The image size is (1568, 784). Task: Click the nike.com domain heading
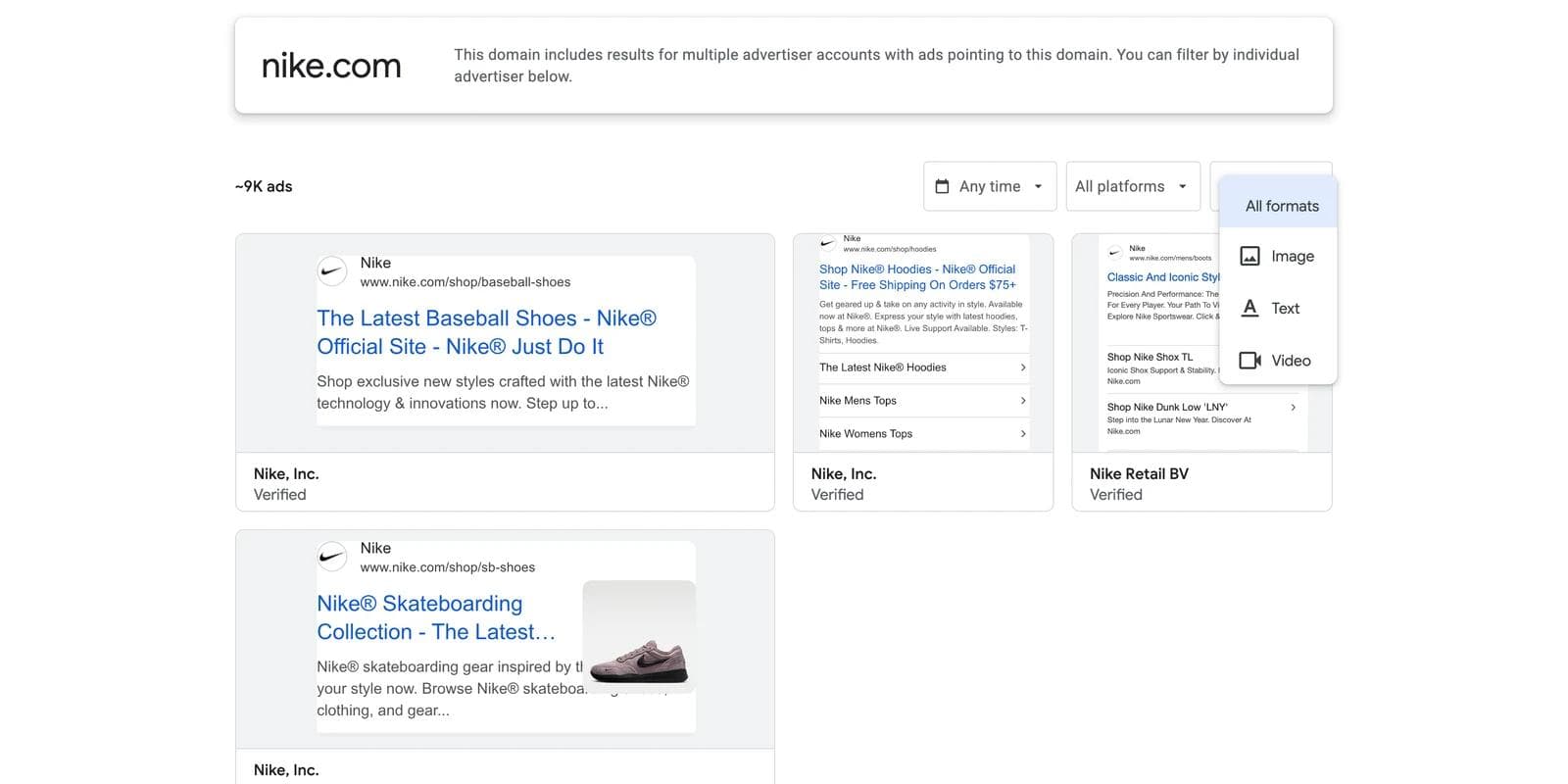tap(331, 66)
